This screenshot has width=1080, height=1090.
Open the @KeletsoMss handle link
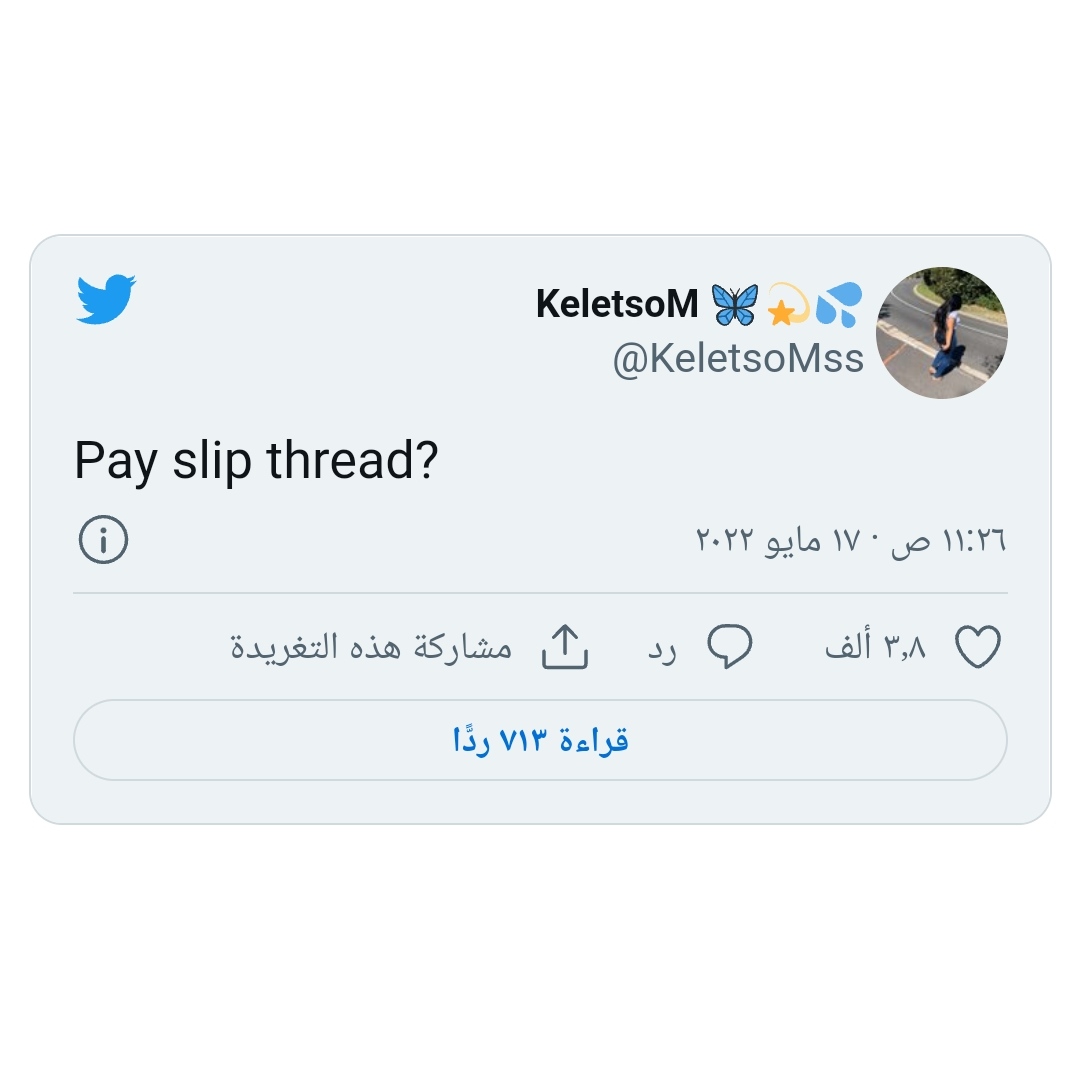pos(738,359)
